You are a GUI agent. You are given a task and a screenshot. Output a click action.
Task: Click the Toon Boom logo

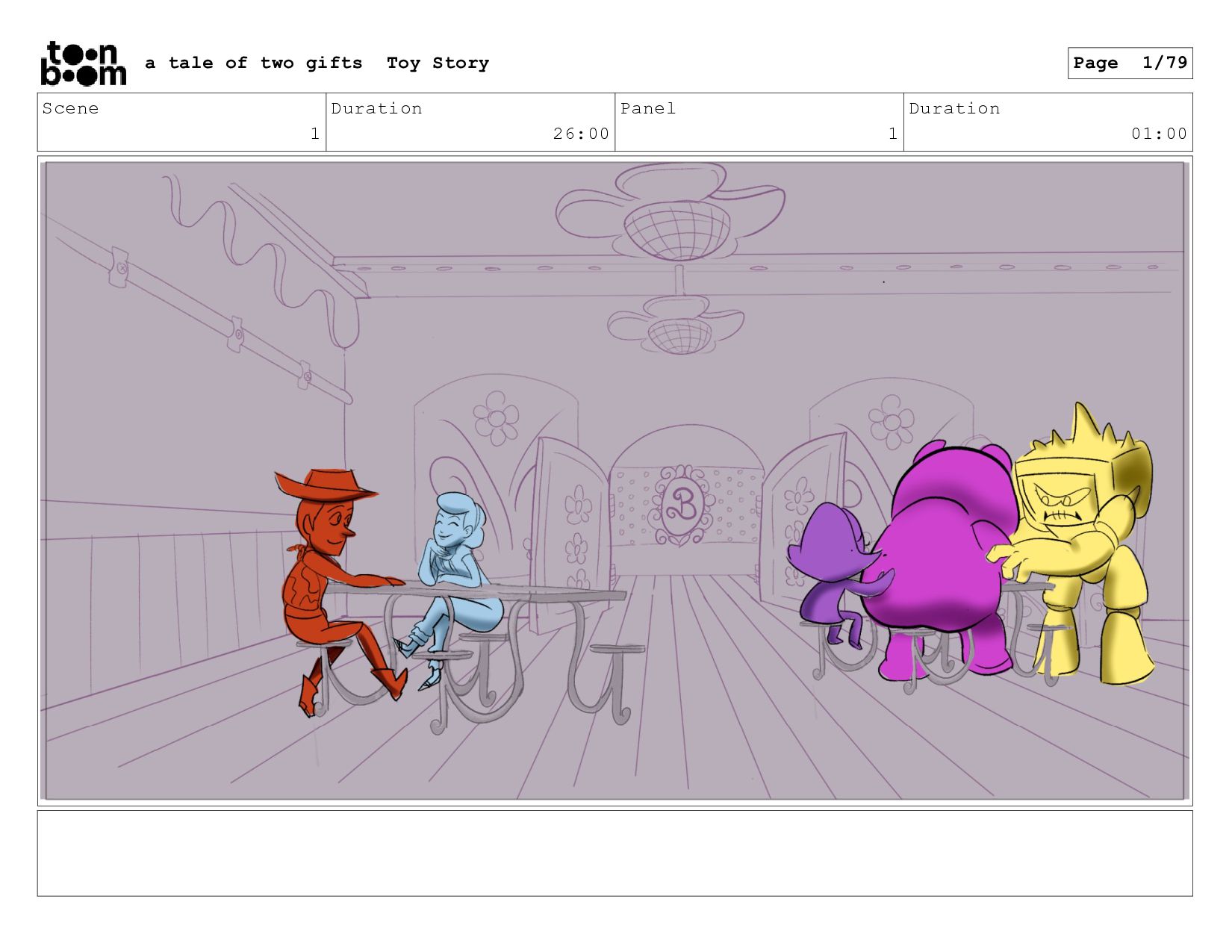[x=83, y=63]
